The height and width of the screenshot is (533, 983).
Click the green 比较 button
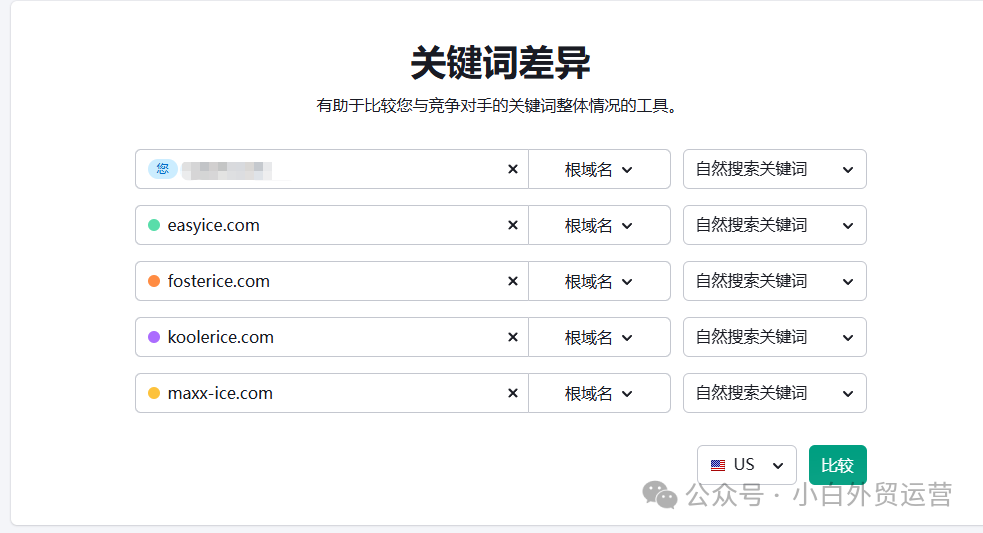838,465
